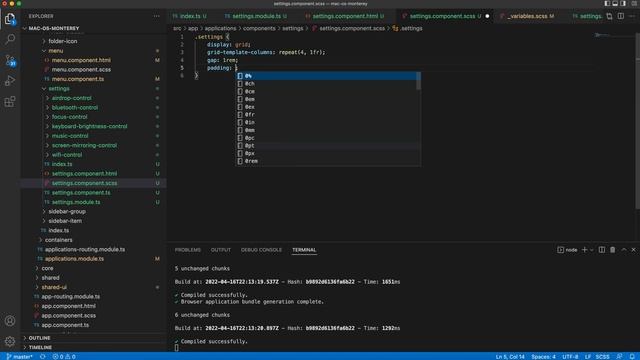Click UTF-8 encoding status item
This screenshot has width=640, height=360.
pyautogui.click(x=570, y=357)
